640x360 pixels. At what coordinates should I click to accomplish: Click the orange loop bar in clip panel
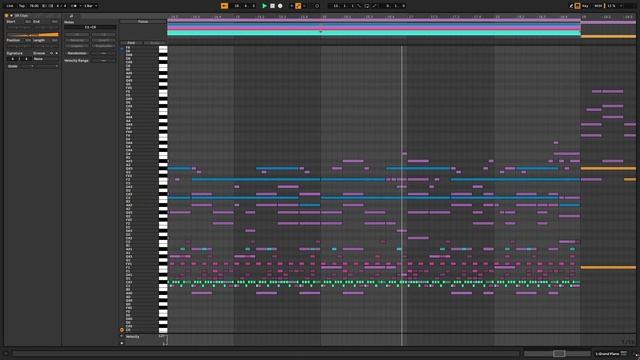click(x=32, y=35)
